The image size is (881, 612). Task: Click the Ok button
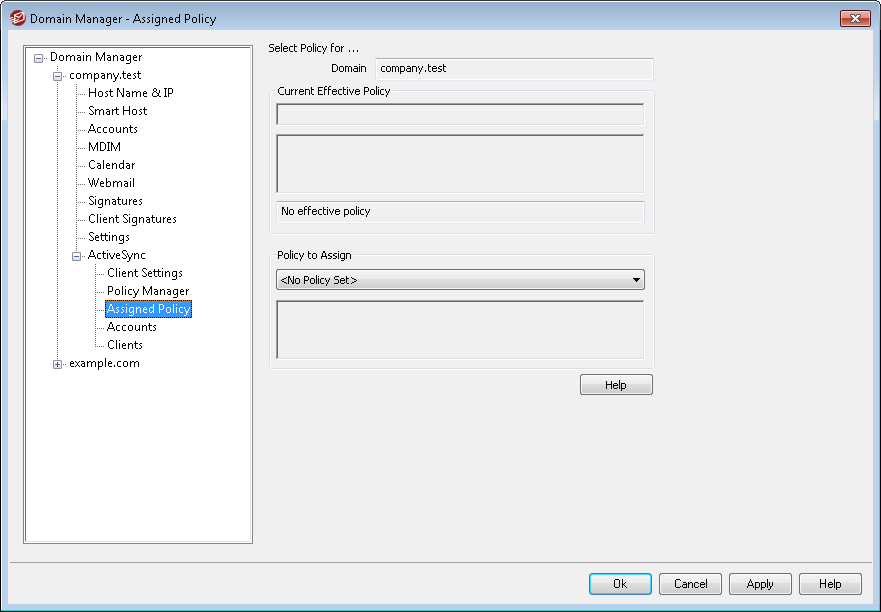click(620, 584)
